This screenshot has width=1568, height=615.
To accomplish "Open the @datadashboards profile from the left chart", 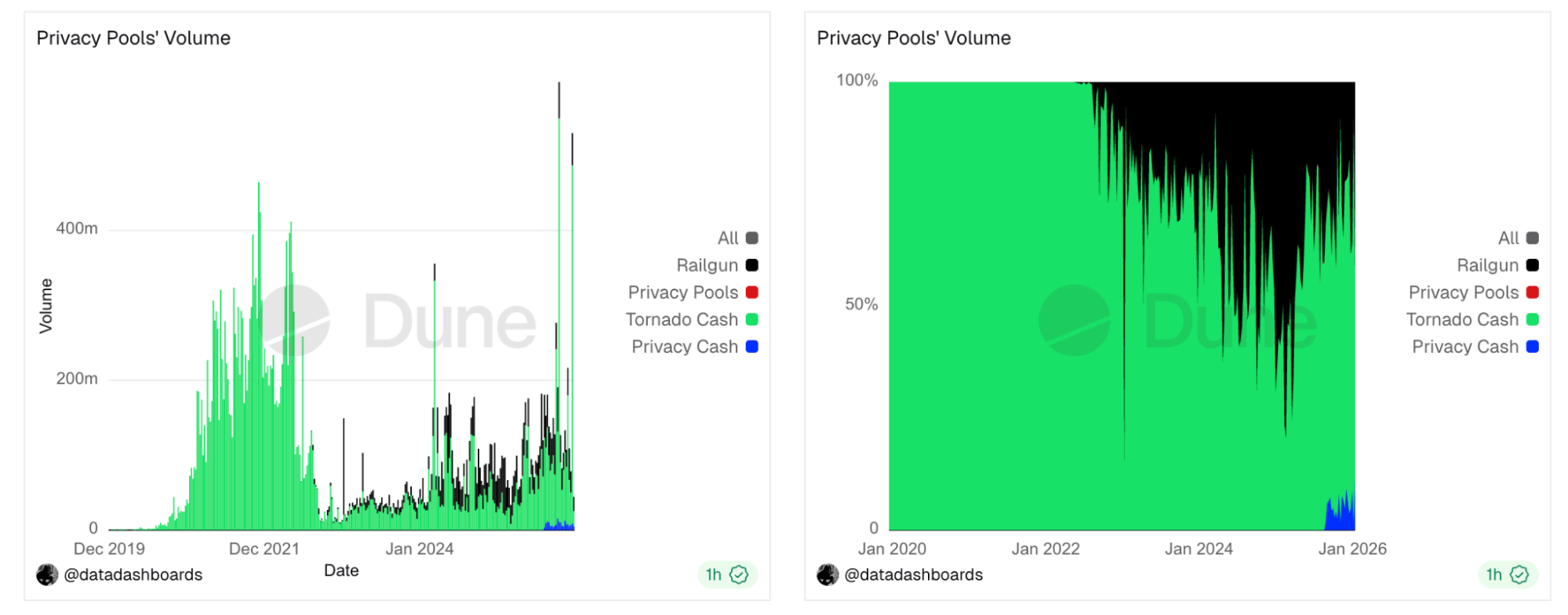I will [135, 574].
